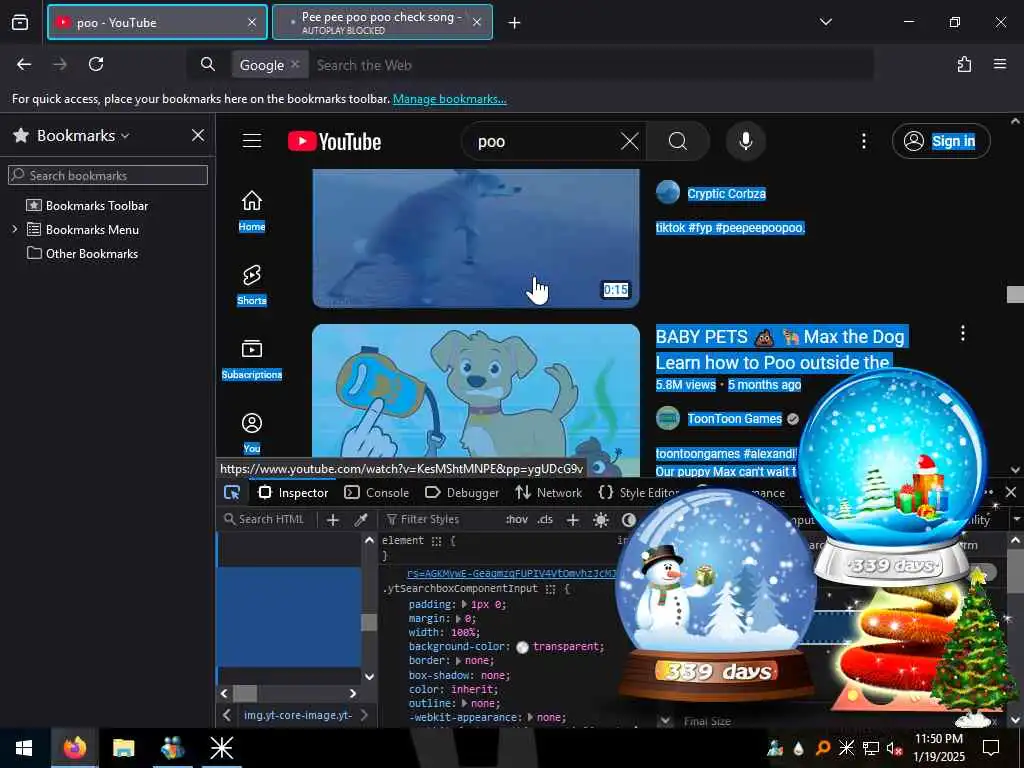Open File Explorer from taskbar
This screenshot has height=768, width=1024.
pos(123,748)
